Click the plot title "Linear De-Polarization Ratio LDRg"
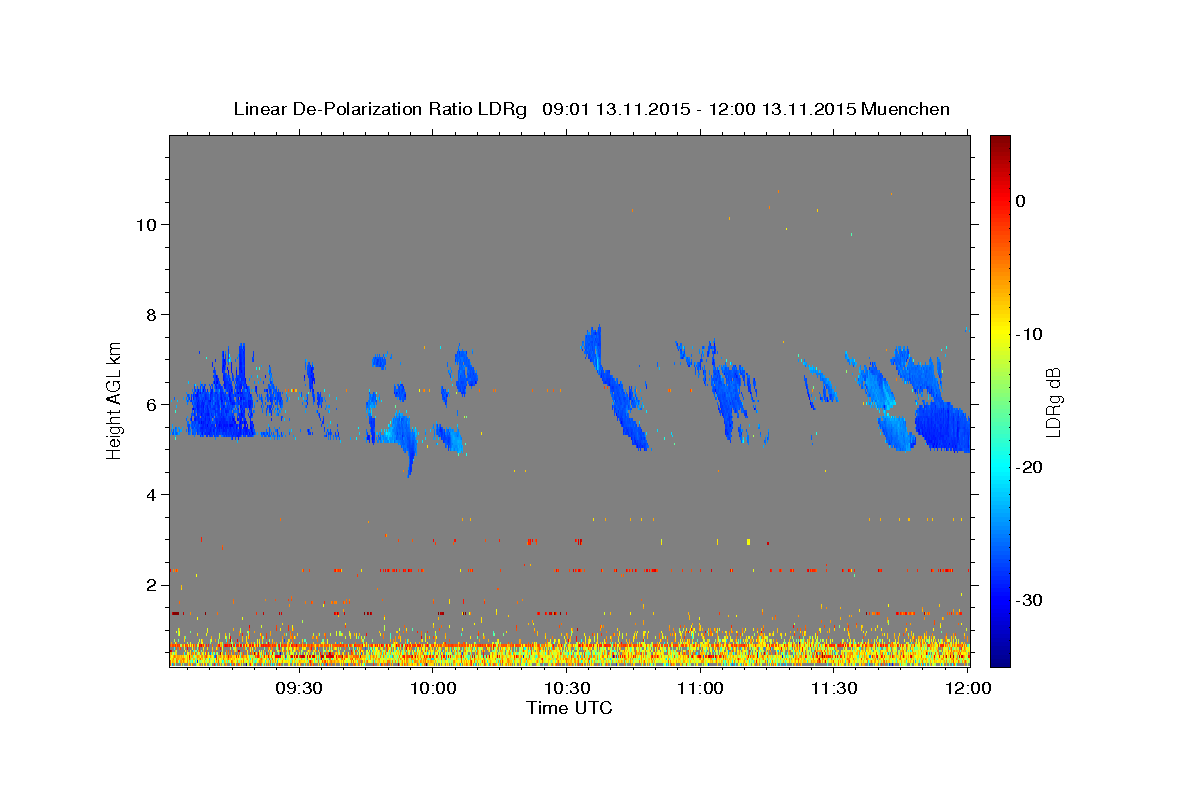 [380, 109]
